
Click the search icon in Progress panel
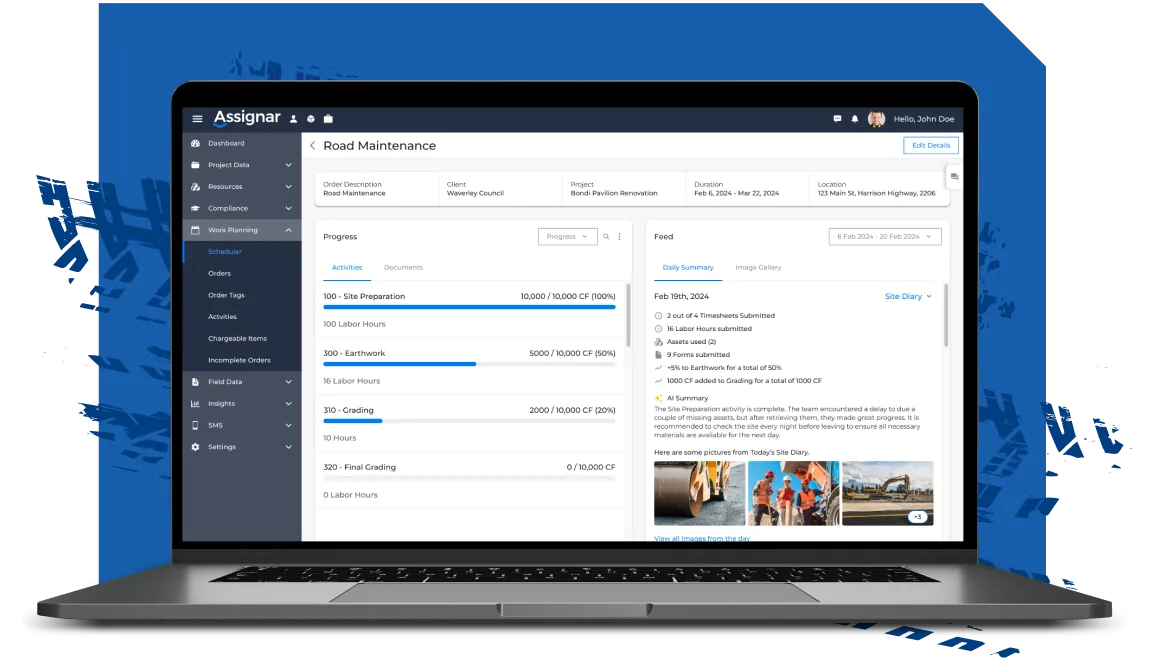[606, 237]
